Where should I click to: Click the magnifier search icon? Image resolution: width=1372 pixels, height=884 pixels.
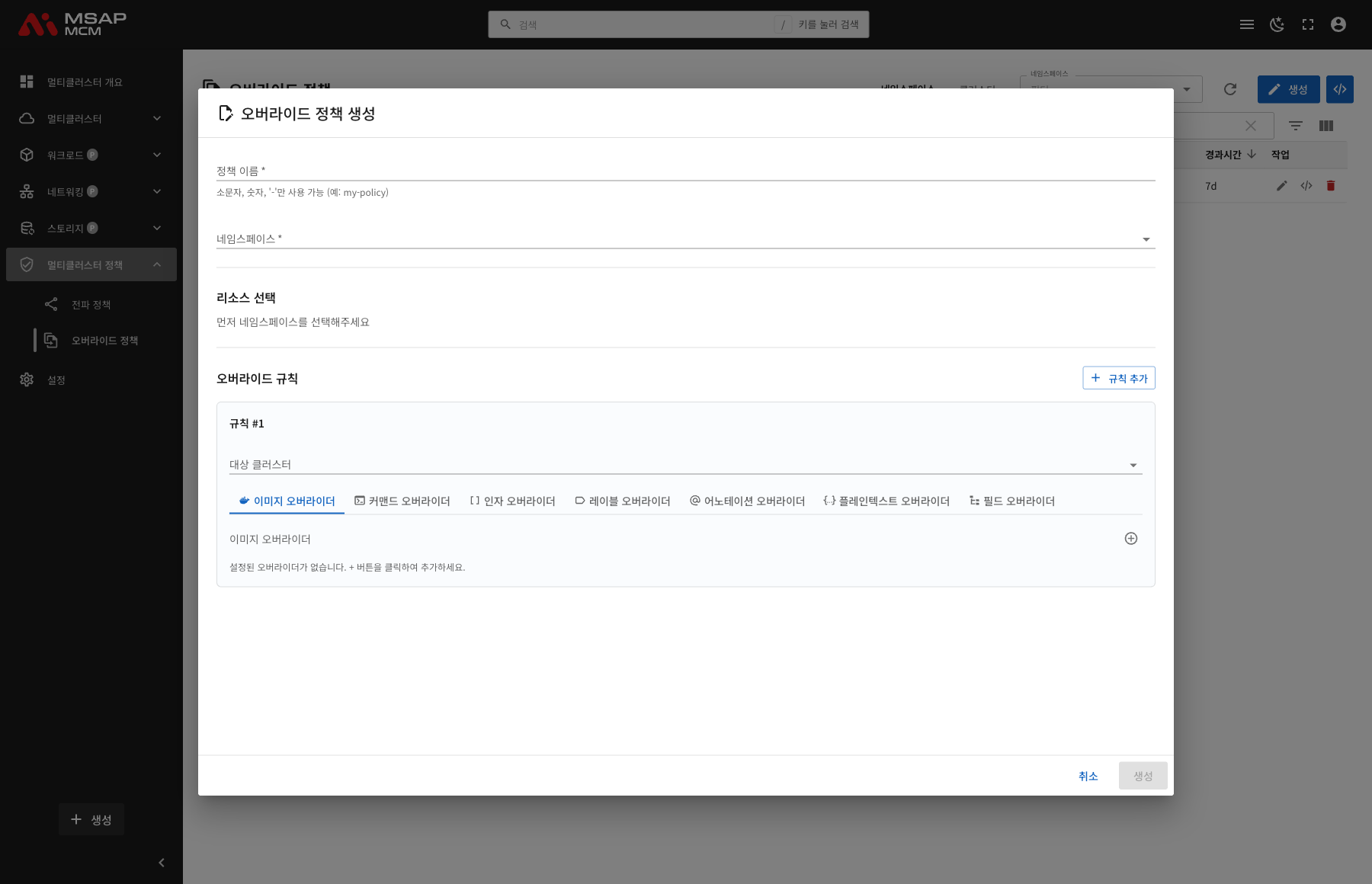[505, 24]
